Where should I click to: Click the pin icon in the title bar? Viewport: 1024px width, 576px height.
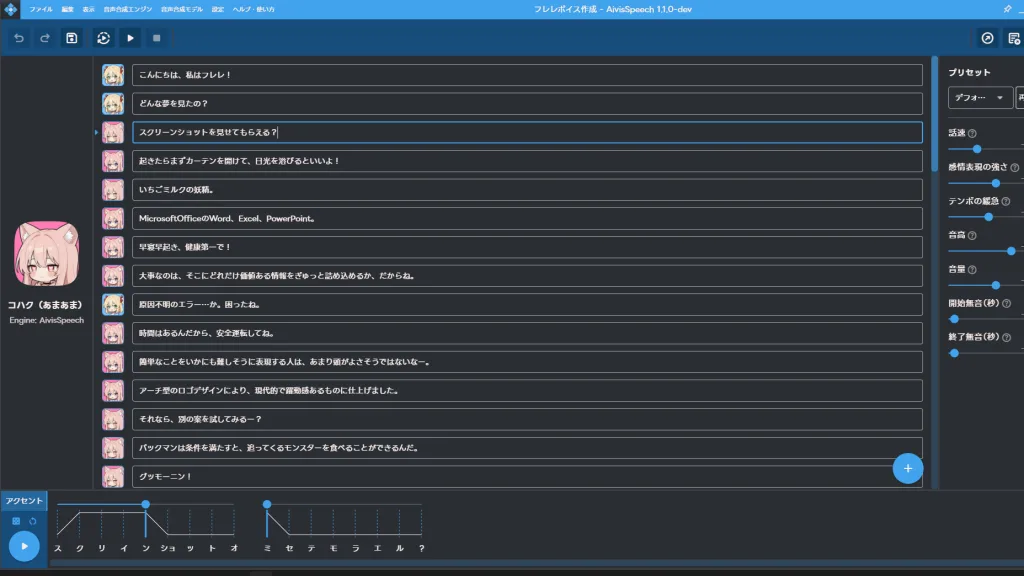[1008, 9]
